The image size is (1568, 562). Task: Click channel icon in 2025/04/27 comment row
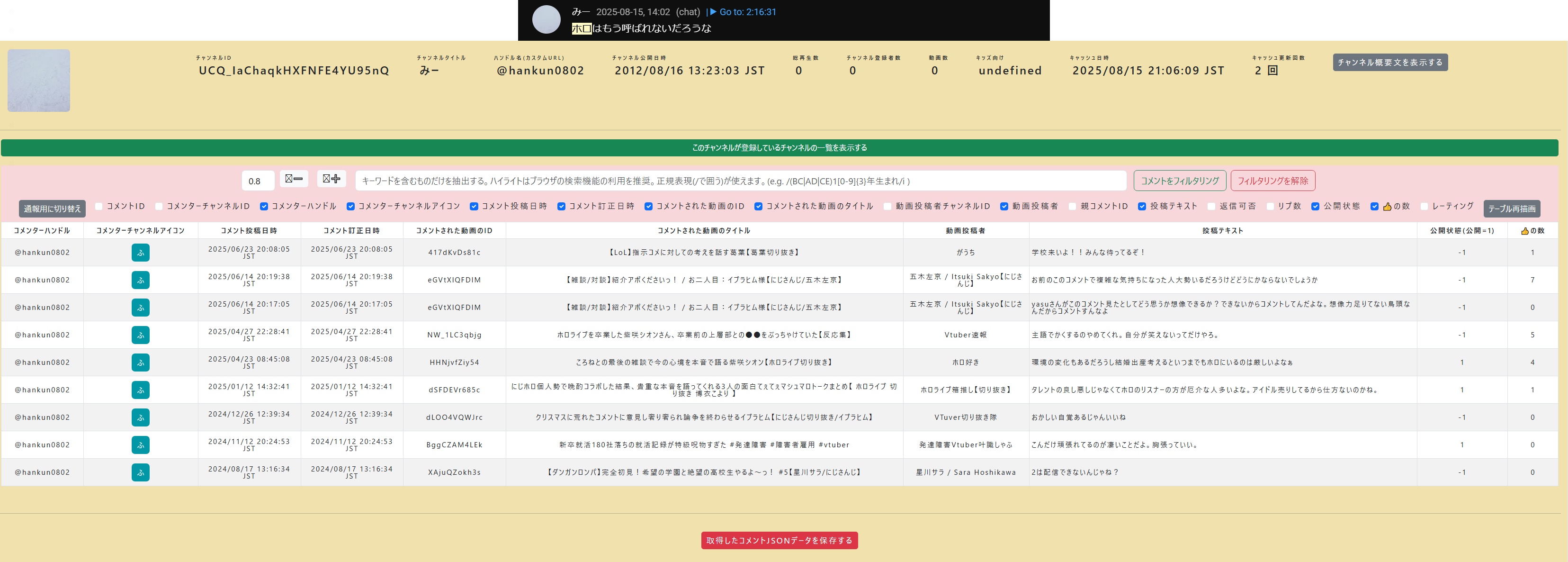141,335
